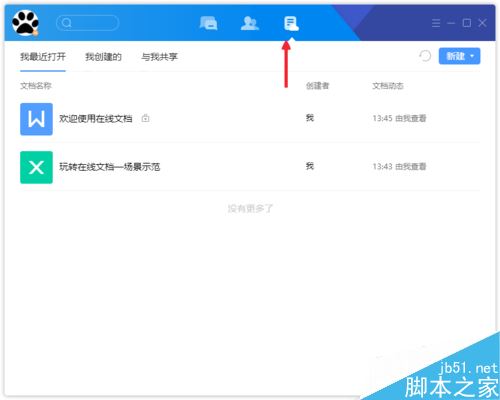Image resolution: width=500 pixels, height=400 pixels.
Task: Click the magnifier search icon
Action: click(x=67, y=23)
